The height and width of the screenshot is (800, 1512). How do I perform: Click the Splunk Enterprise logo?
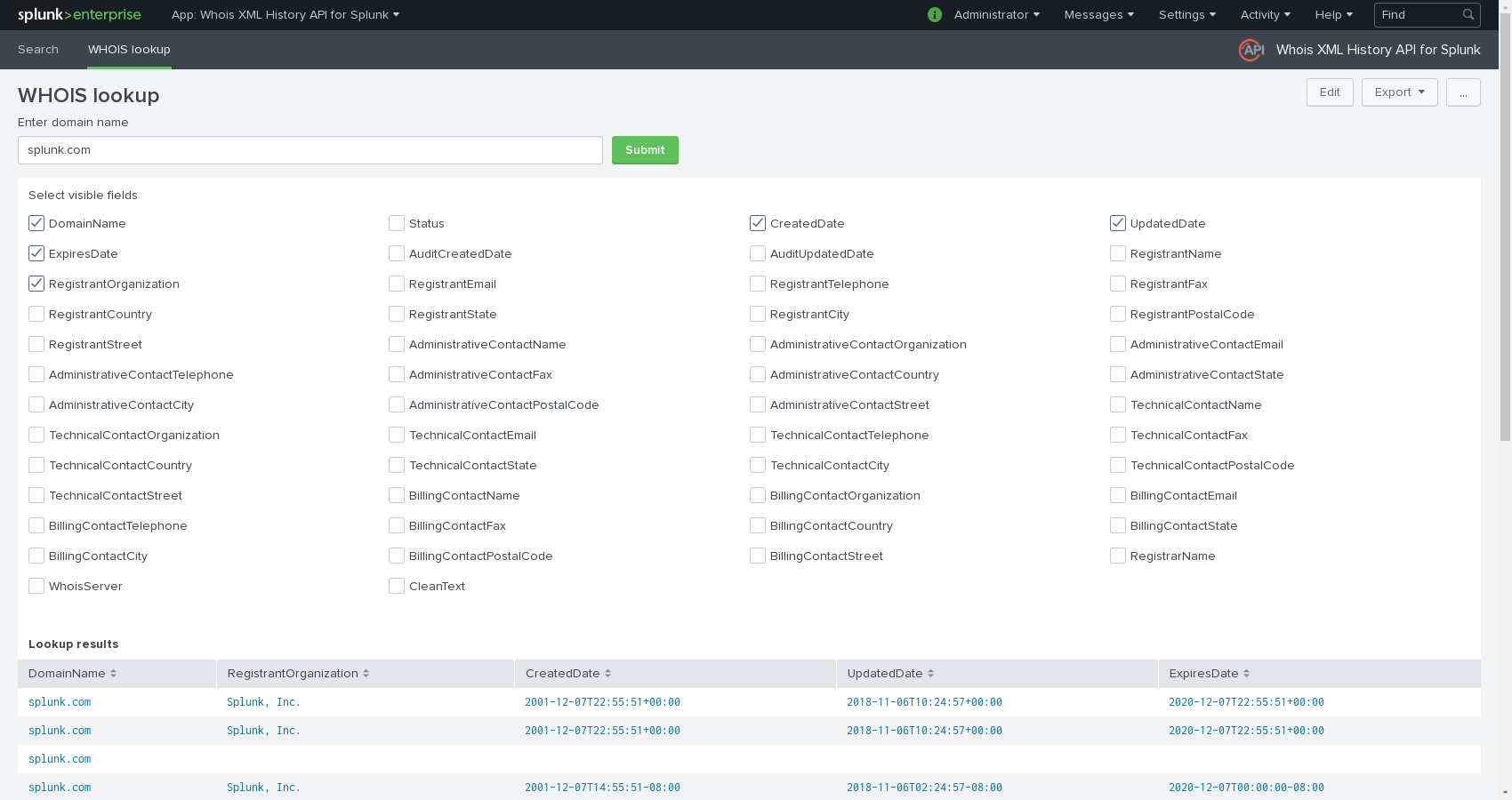coord(79,14)
